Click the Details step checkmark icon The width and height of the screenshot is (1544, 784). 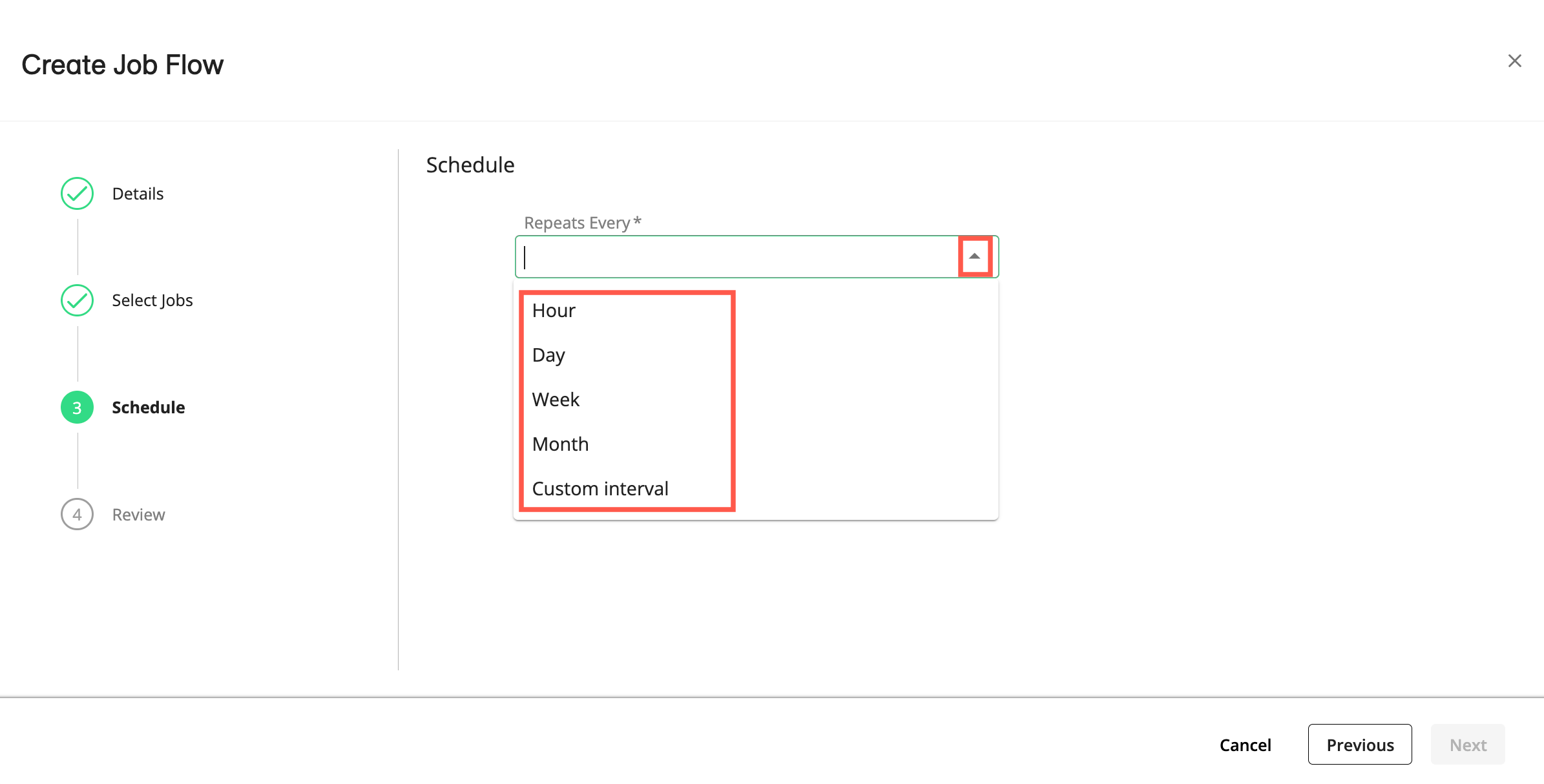pyautogui.click(x=76, y=193)
